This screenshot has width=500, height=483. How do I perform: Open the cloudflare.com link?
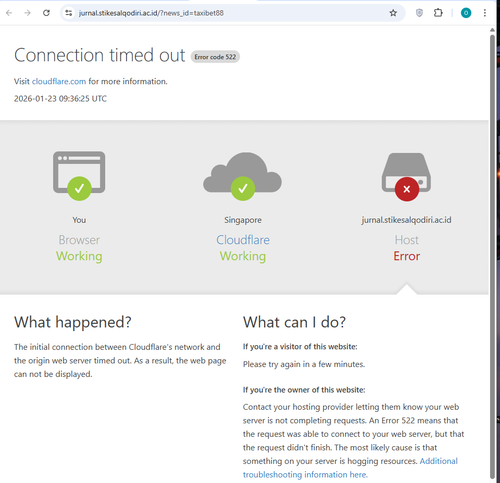(x=59, y=81)
